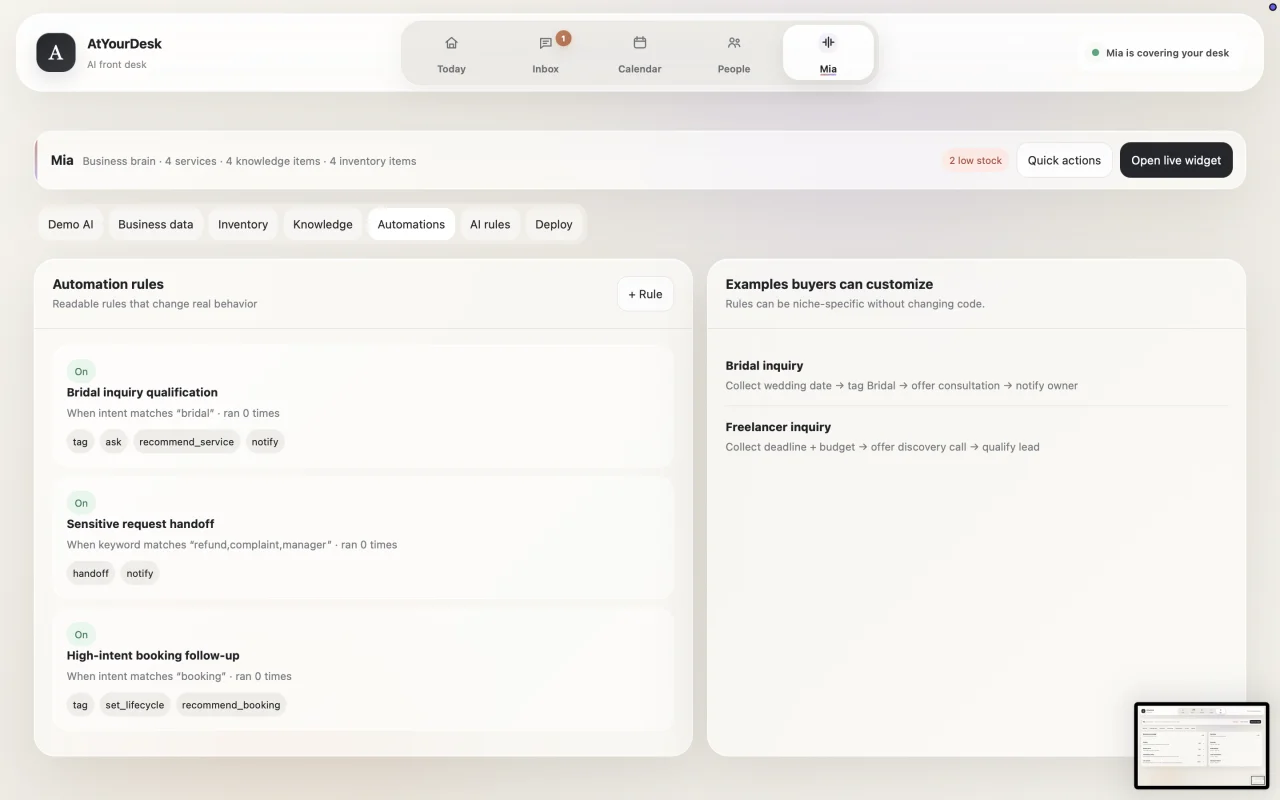Click the ask action chip
This screenshot has width=1280, height=800.
(114, 442)
